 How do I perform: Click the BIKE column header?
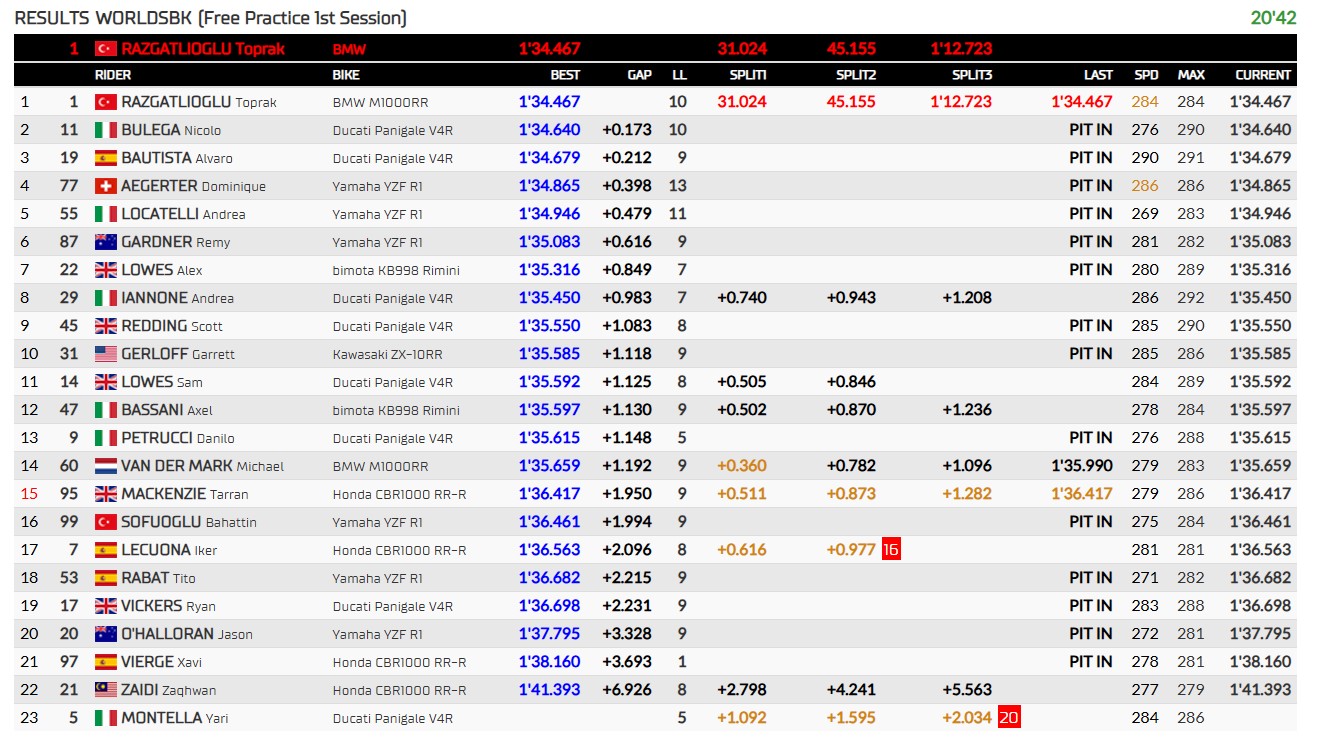[x=346, y=75]
